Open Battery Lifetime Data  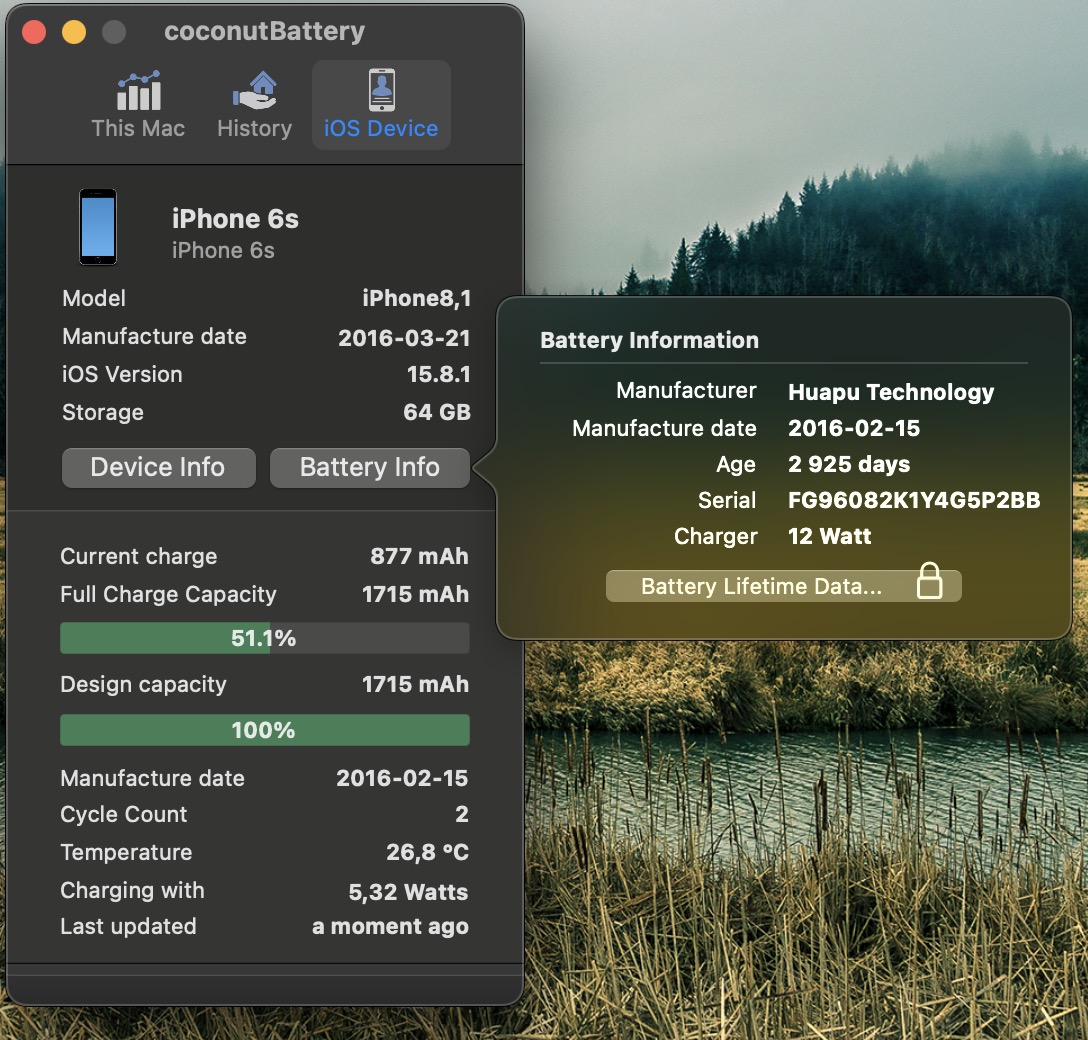tap(783, 586)
